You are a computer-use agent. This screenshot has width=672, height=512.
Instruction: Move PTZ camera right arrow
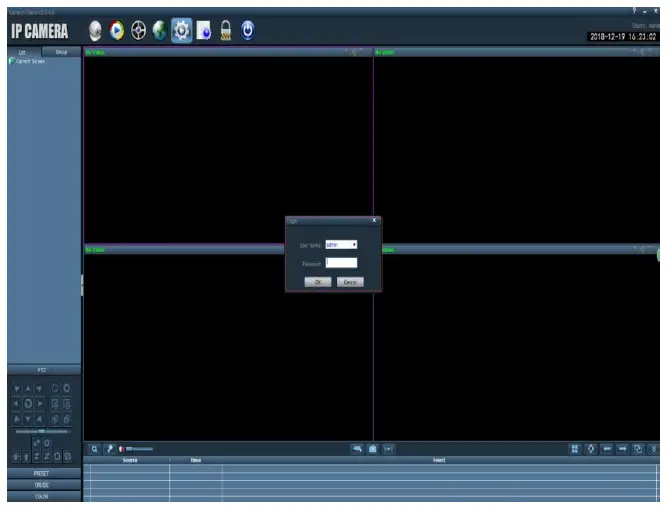pyautogui.click(x=39, y=404)
